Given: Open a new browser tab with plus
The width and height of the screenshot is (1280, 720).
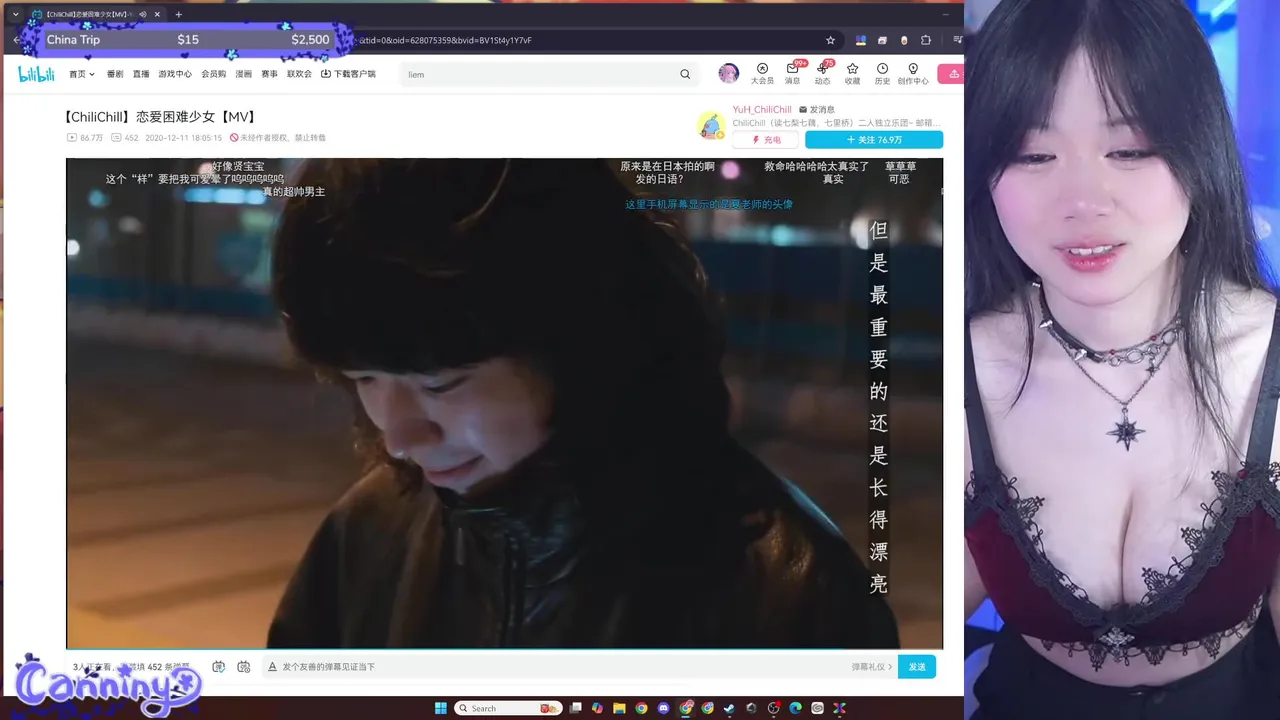Looking at the screenshot, I should tap(179, 14).
